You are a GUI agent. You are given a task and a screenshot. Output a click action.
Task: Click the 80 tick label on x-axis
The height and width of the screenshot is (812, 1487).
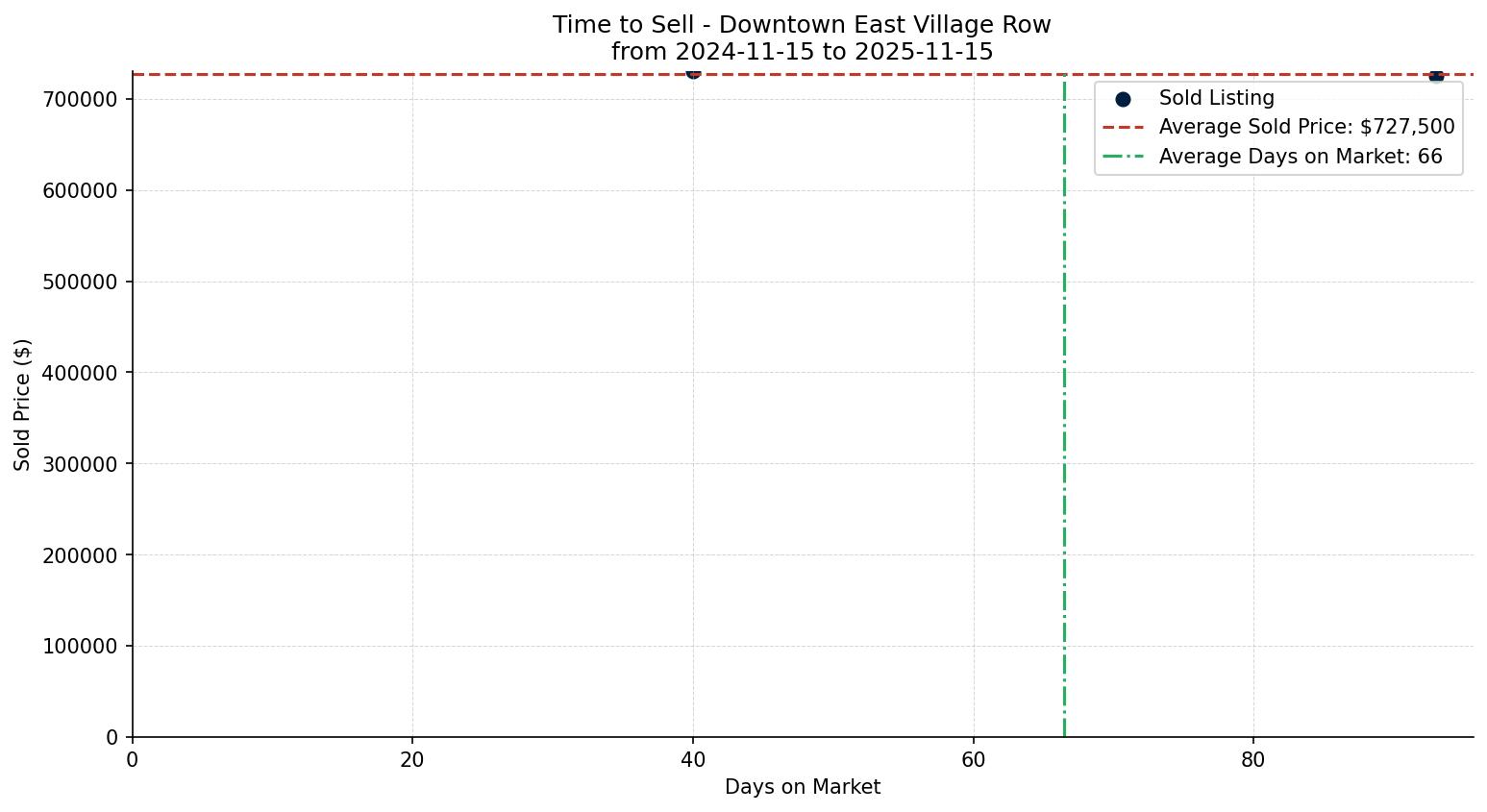[x=1253, y=760]
